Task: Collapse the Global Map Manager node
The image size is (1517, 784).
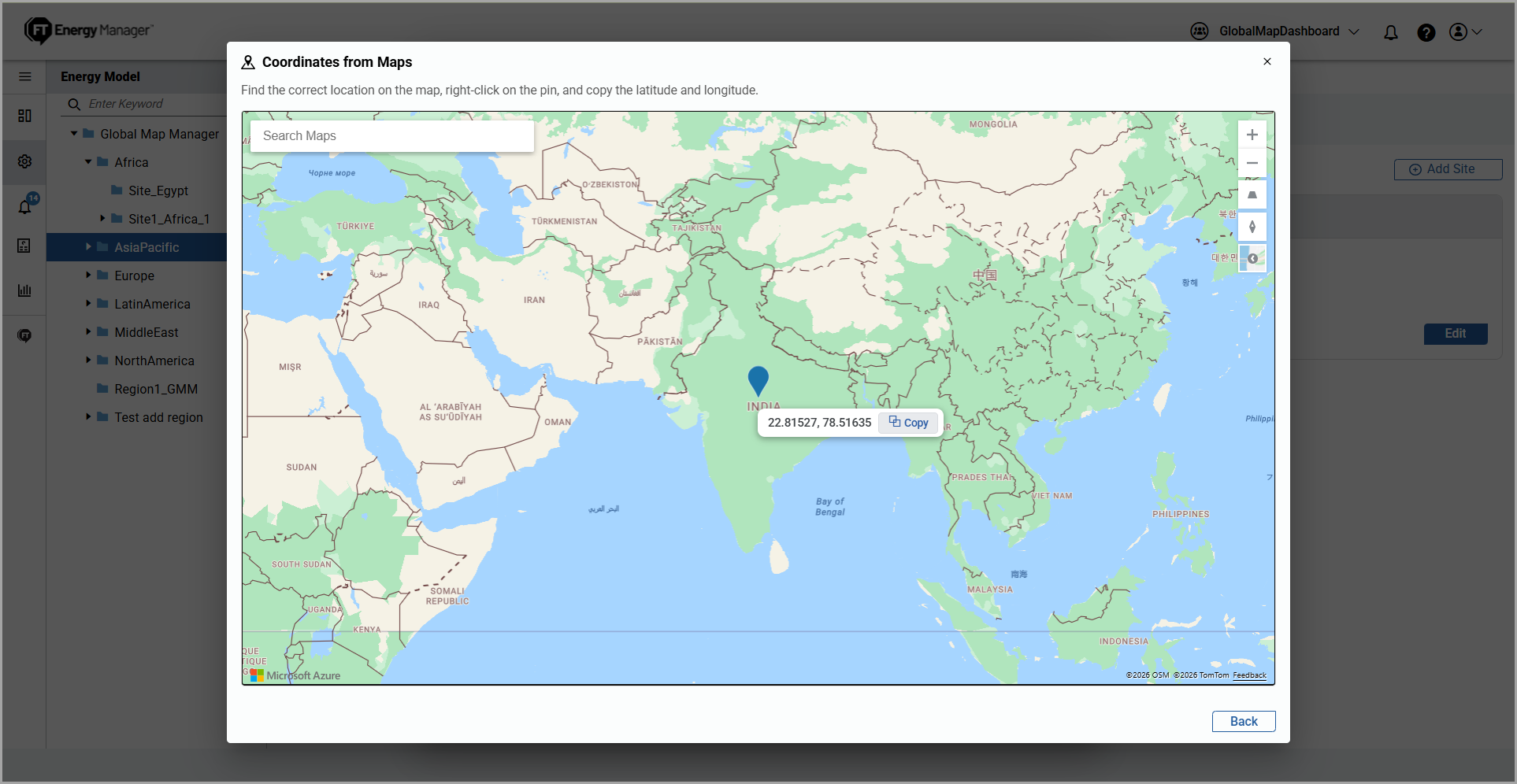Action: point(74,134)
